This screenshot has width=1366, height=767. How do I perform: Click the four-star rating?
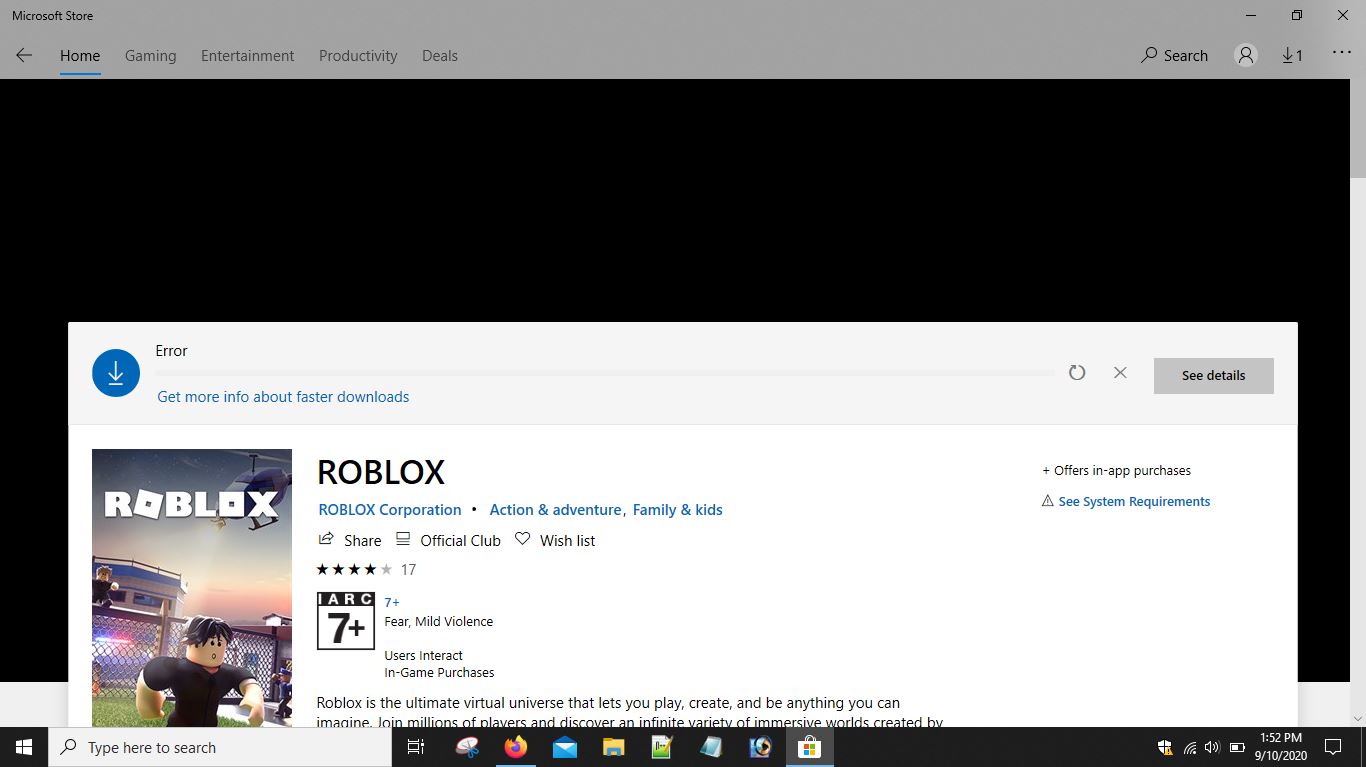click(354, 570)
